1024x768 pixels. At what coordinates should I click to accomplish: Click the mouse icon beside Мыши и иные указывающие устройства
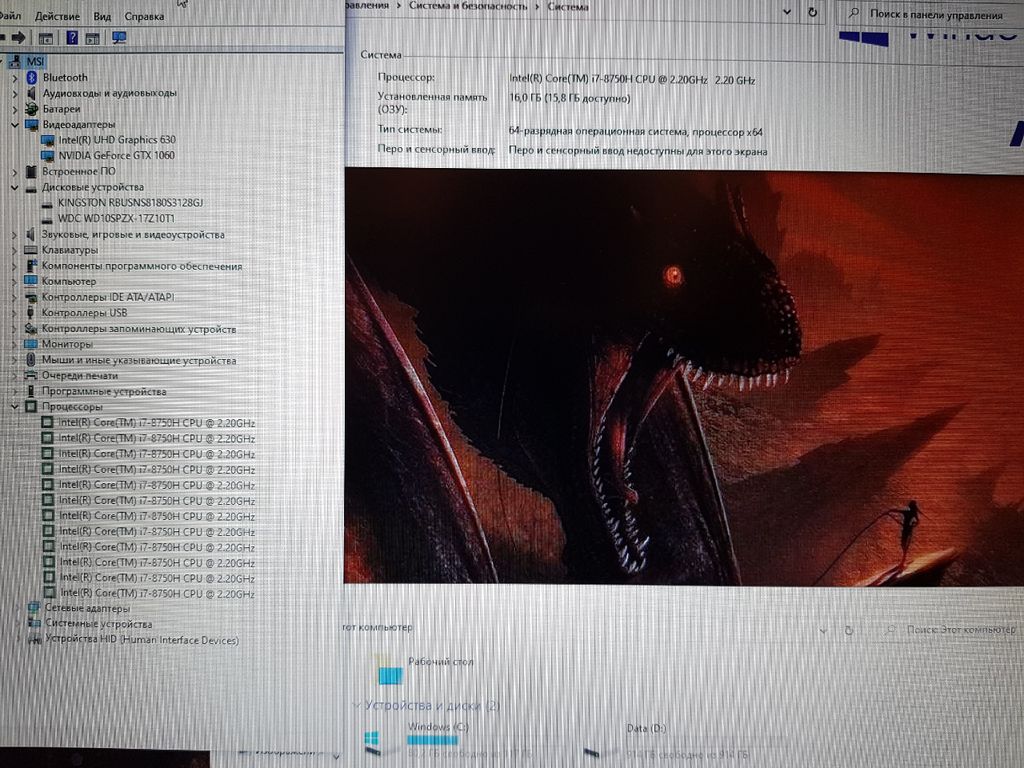tap(31, 360)
